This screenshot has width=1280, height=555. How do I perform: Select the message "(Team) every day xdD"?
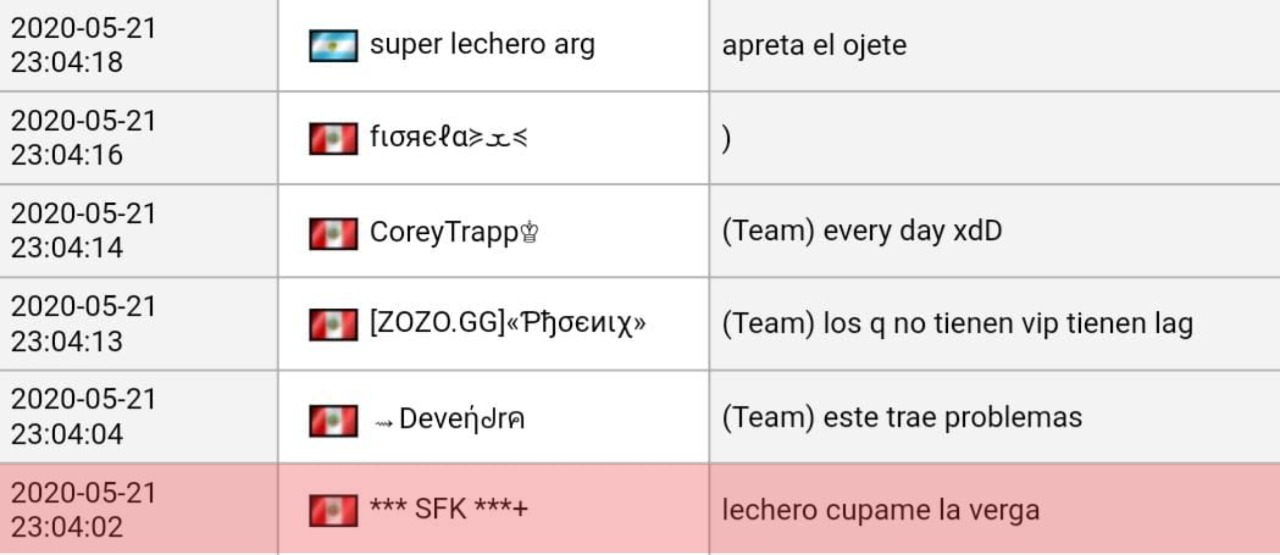pos(861,232)
